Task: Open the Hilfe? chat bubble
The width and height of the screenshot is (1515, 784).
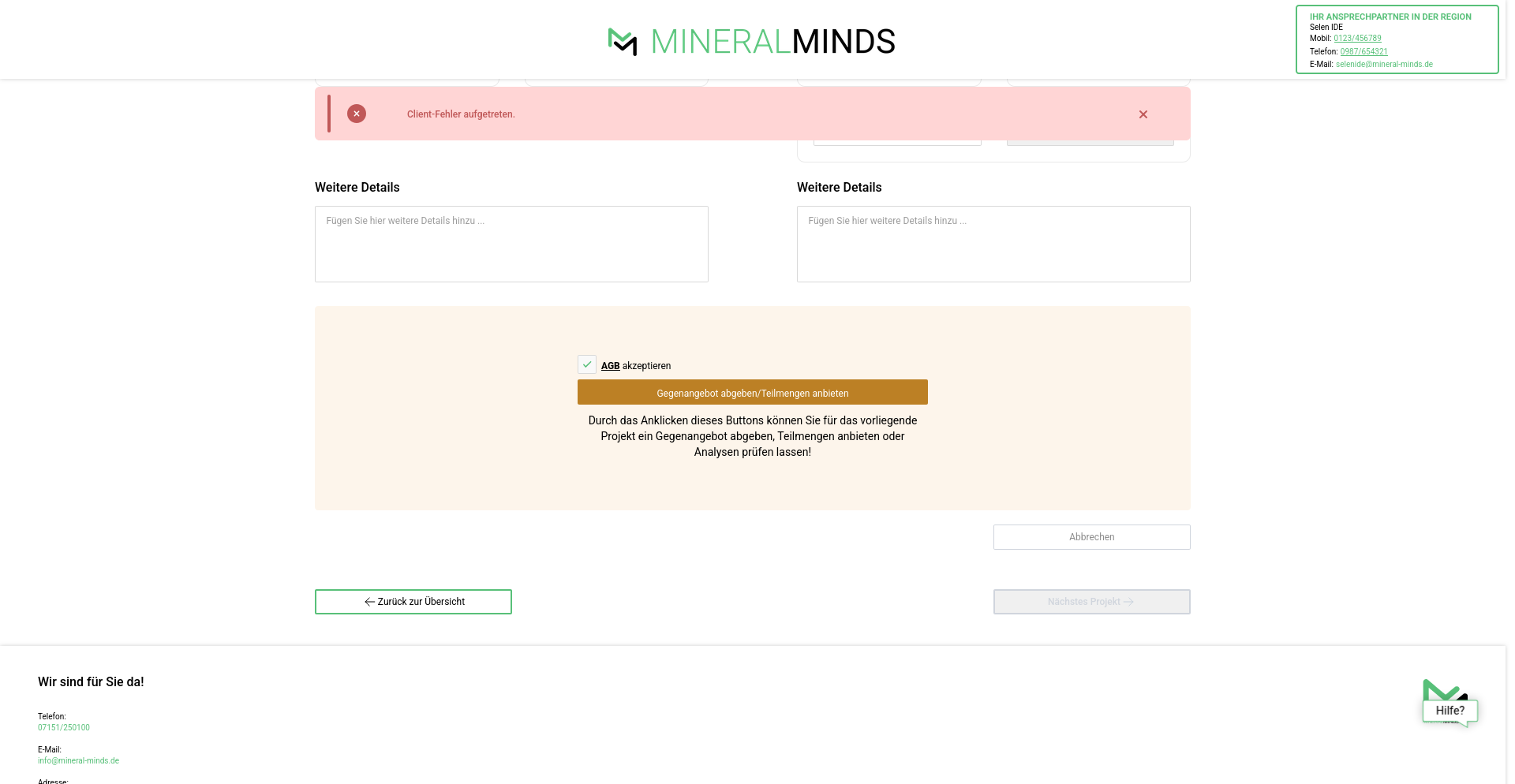Action: [1450, 710]
